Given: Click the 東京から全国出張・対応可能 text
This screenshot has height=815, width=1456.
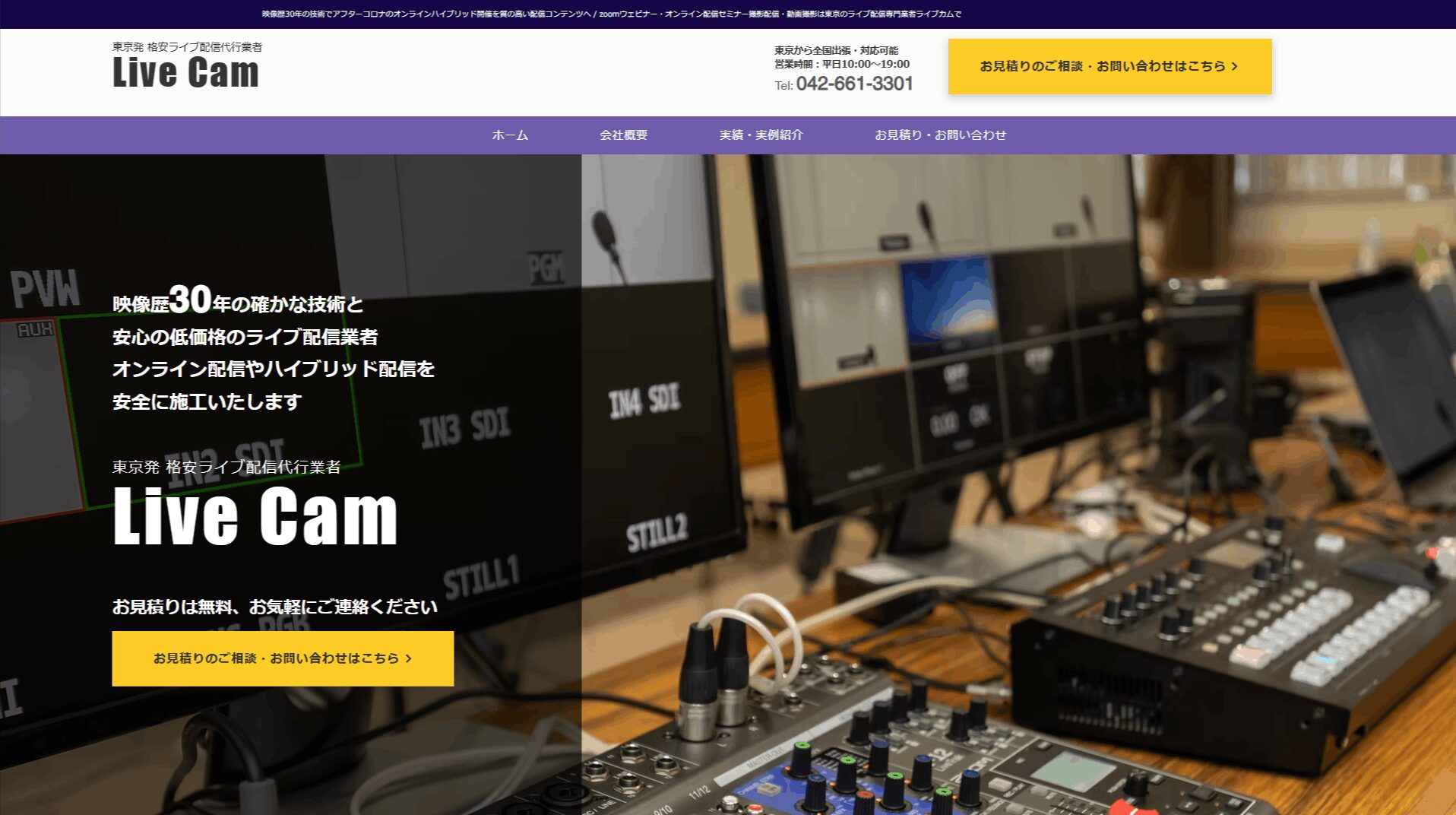Looking at the screenshot, I should [836, 50].
